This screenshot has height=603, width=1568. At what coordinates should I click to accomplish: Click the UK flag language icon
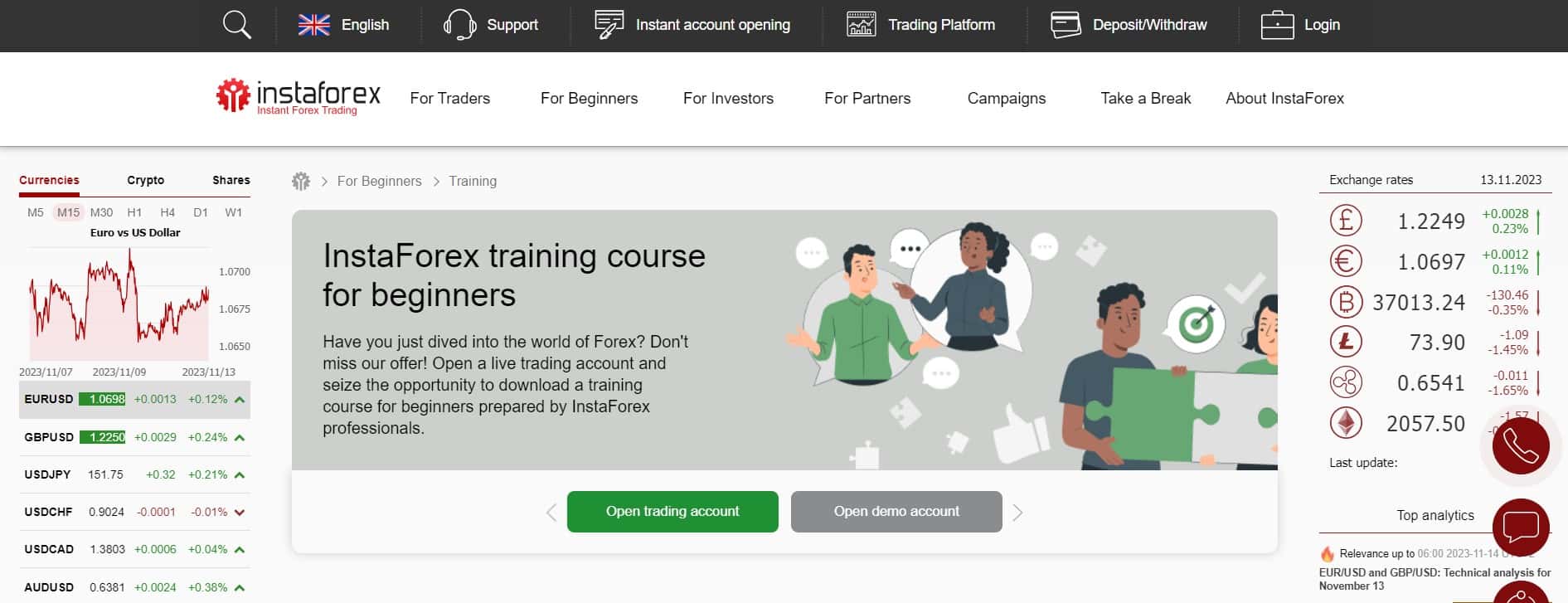[x=314, y=25]
